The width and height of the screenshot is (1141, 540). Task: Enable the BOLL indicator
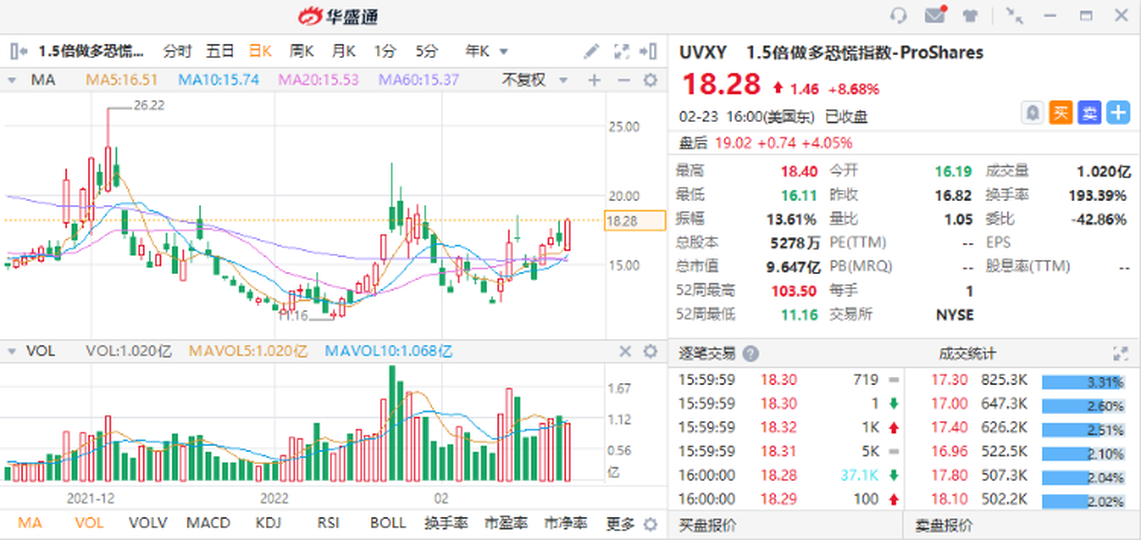pos(388,523)
